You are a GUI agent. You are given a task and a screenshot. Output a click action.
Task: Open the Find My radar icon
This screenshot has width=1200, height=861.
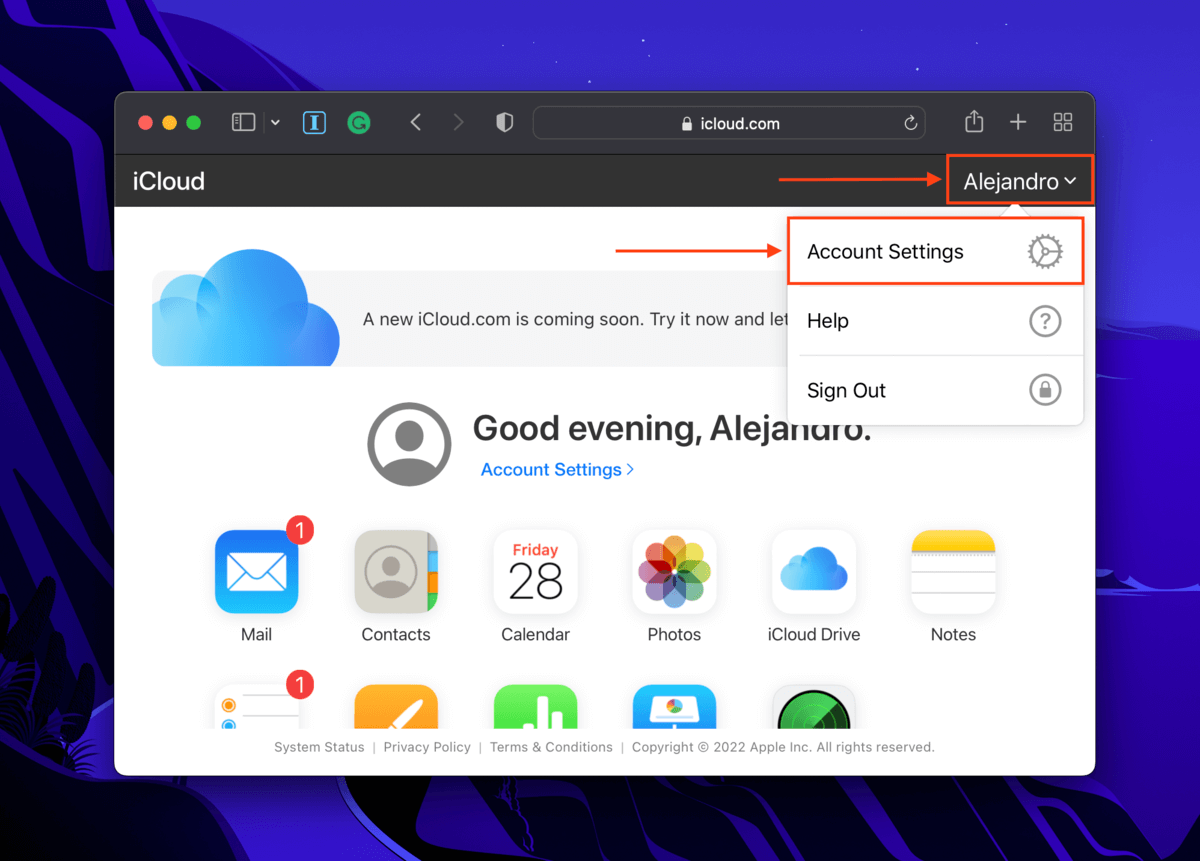tap(814, 706)
